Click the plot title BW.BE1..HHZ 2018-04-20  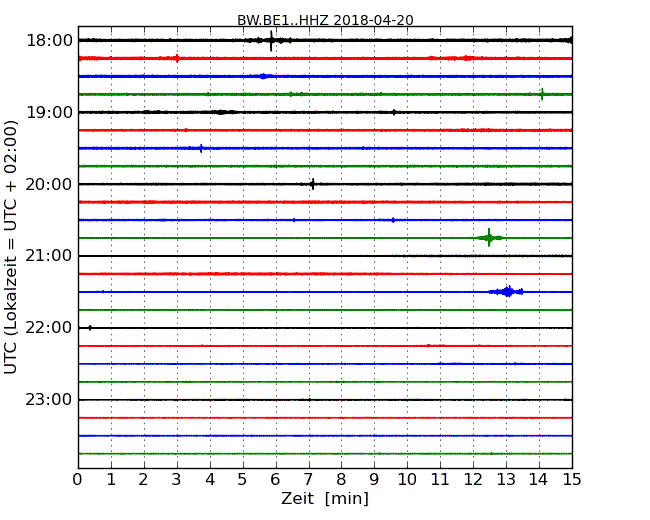click(325, 20)
